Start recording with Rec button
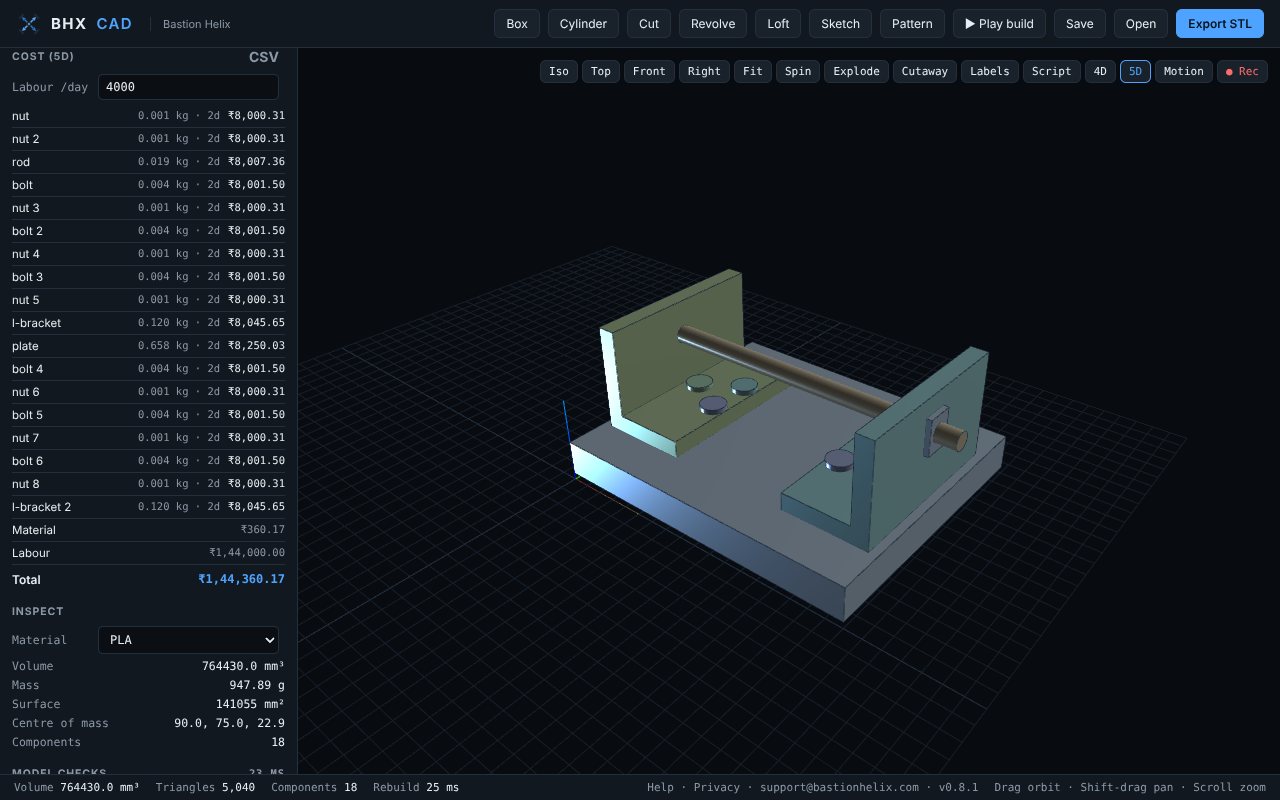This screenshot has height=800, width=1280. (x=1242, y=71)
